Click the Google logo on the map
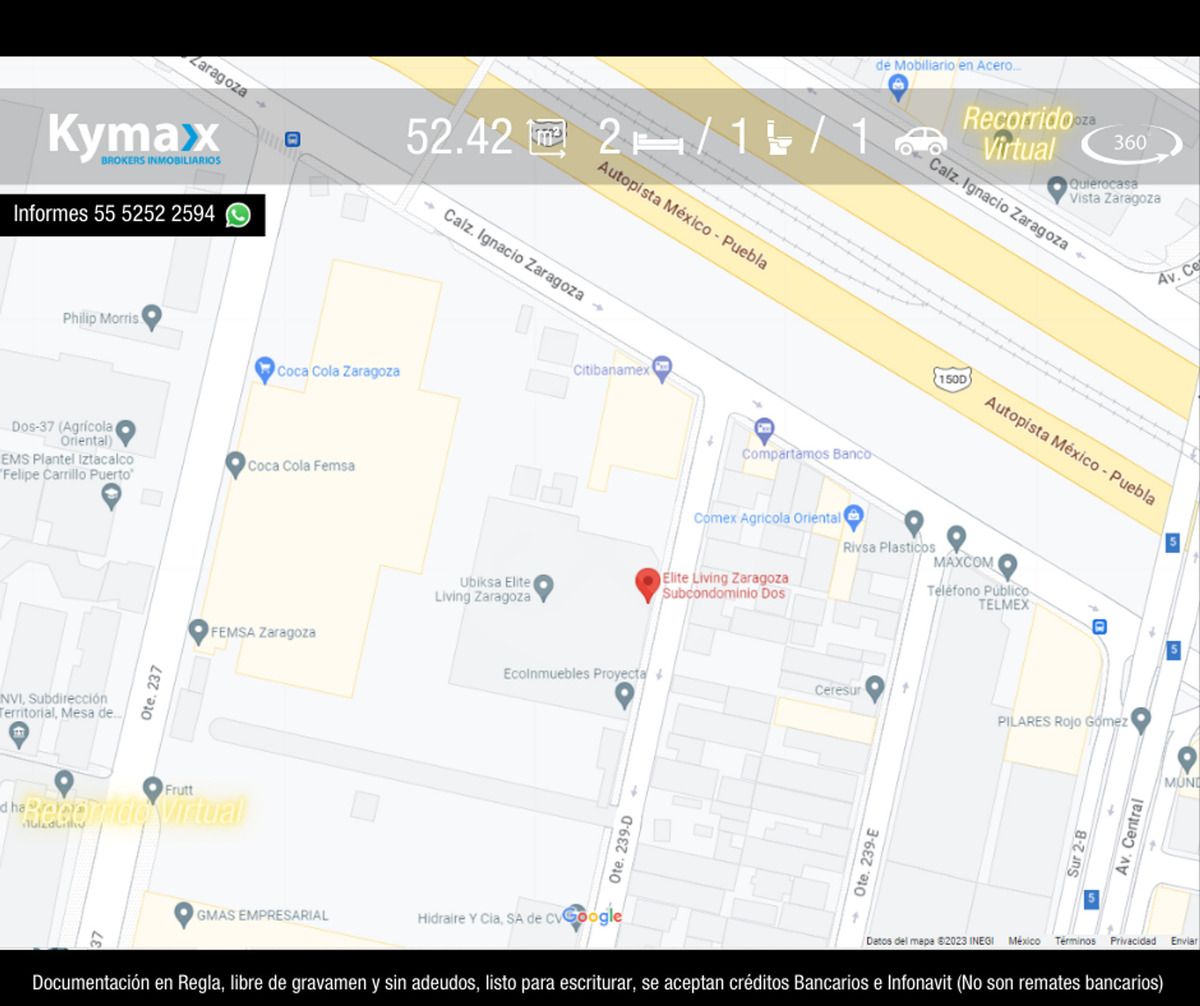This screenshot has height=1006, width=1200. coord(592,916)
